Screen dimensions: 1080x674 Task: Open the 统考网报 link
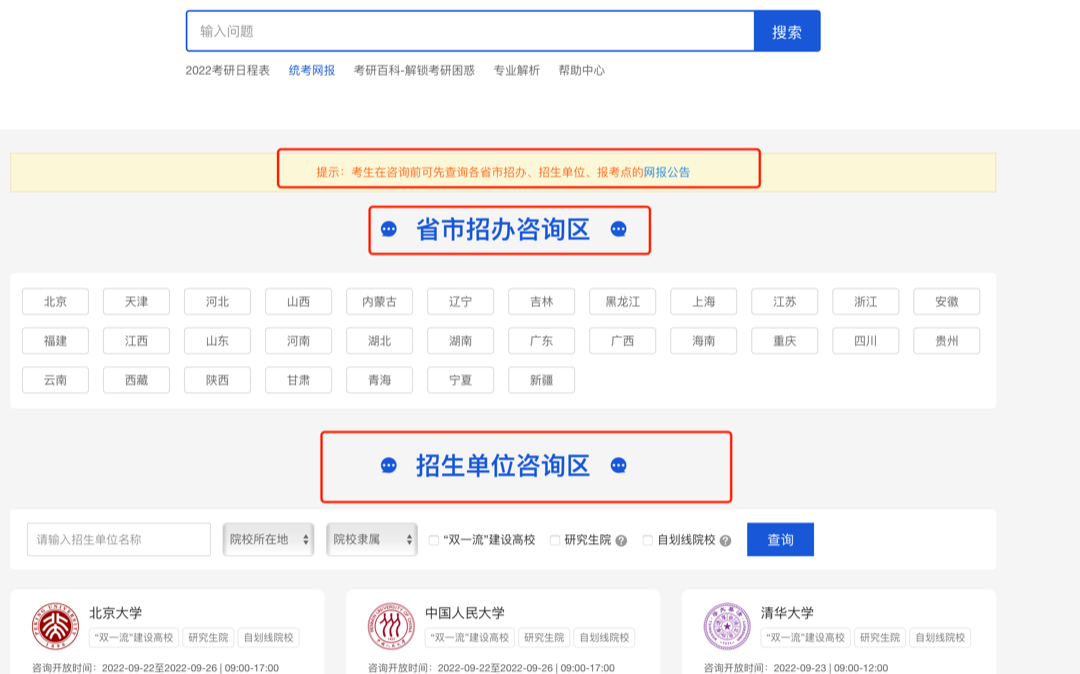click(312, 70)
